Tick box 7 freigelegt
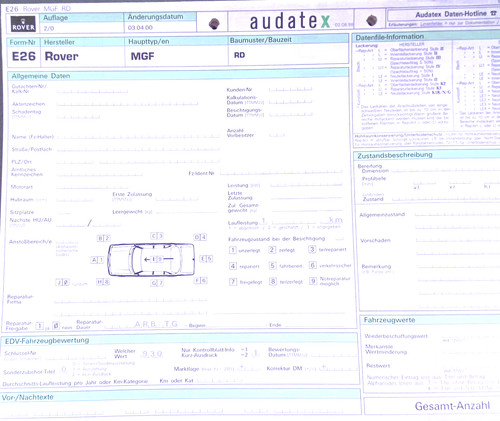Image resolution: width=500 pixels, height=421 pixels. [x=233, y=282]
